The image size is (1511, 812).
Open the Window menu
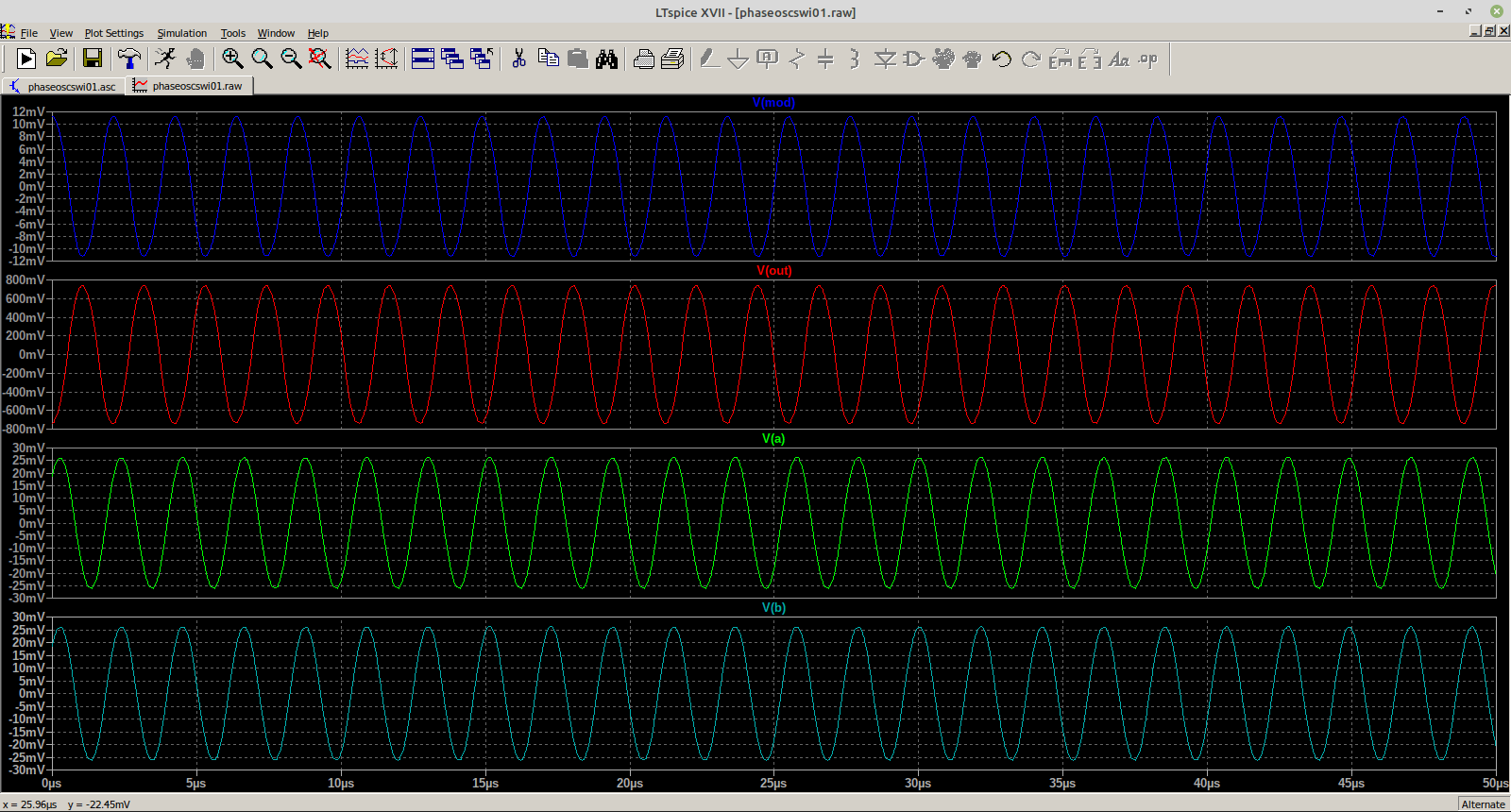click(x=276, y=33)
